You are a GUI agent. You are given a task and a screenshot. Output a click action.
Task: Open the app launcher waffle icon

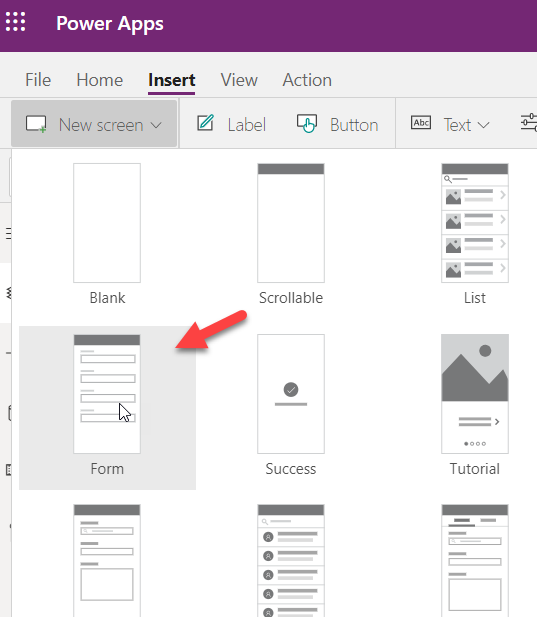[15, 22]
